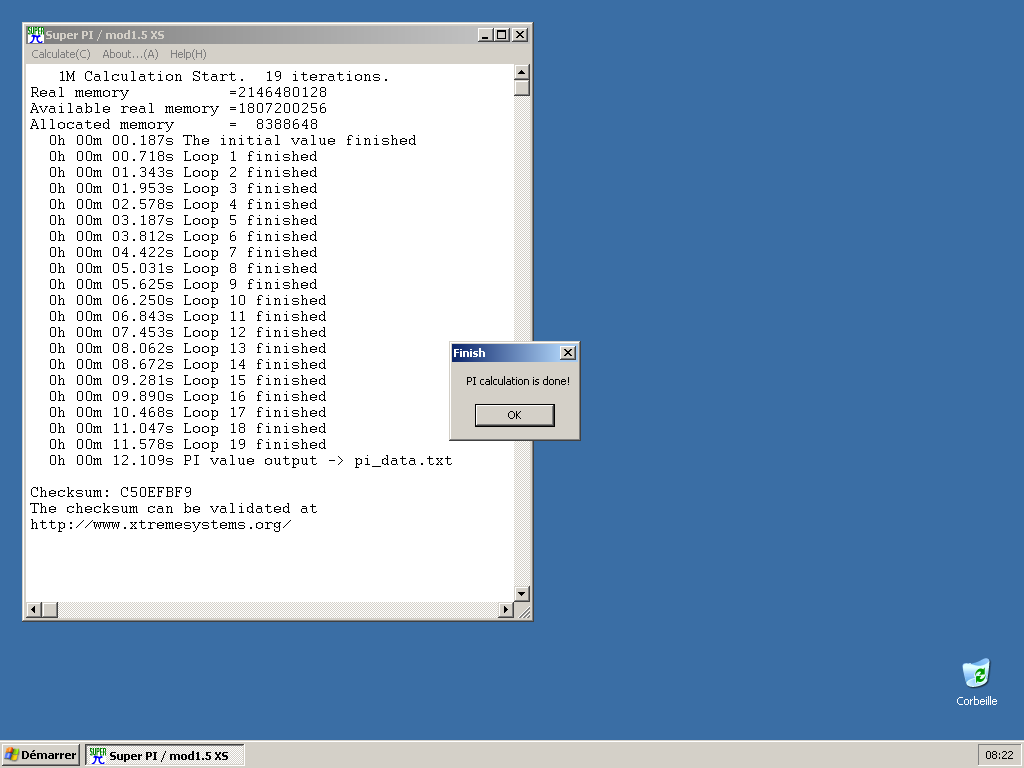
Task: Click the 'Loop 12 finished' line
Action: 187,332
